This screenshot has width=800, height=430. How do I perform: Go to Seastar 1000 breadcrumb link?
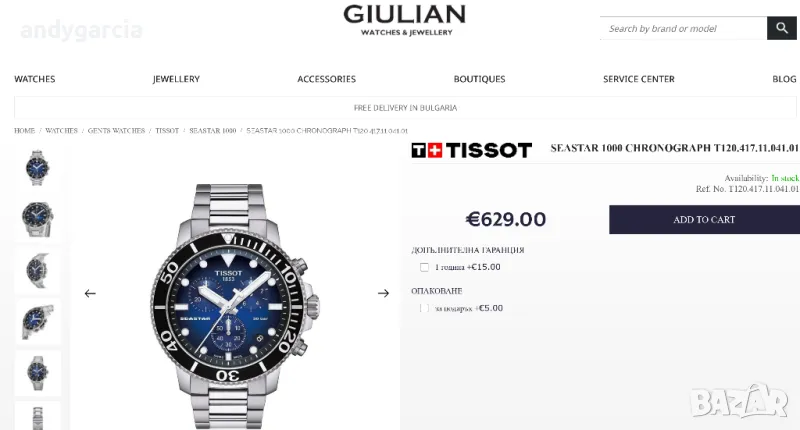tap(213, 131)
